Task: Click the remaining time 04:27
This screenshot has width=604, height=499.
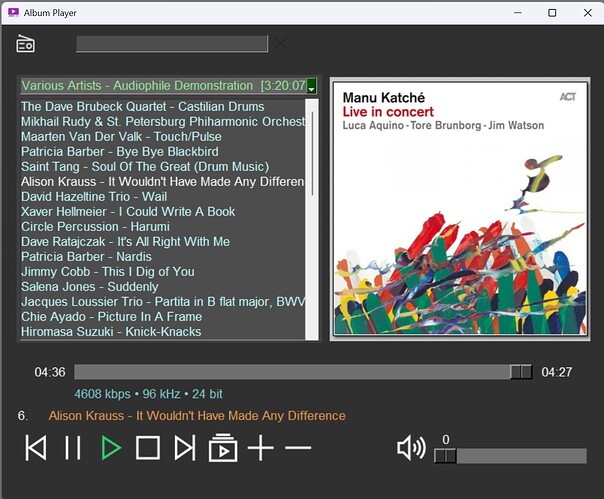Action: point(557,372)
